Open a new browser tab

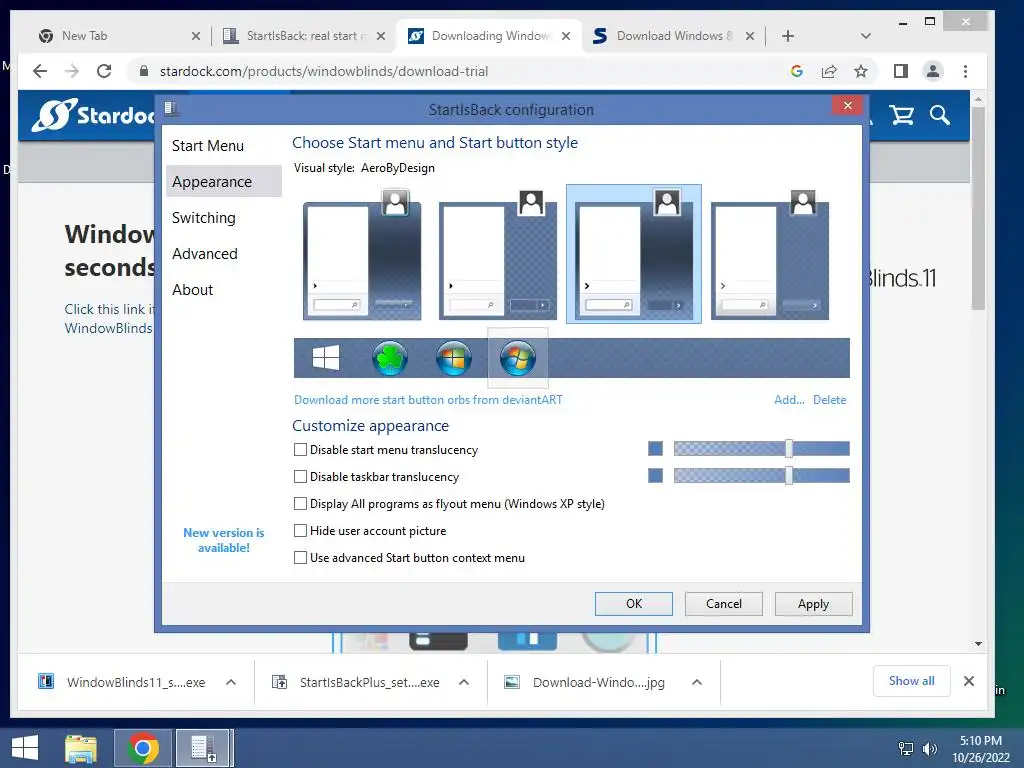[x=788, y=36]
